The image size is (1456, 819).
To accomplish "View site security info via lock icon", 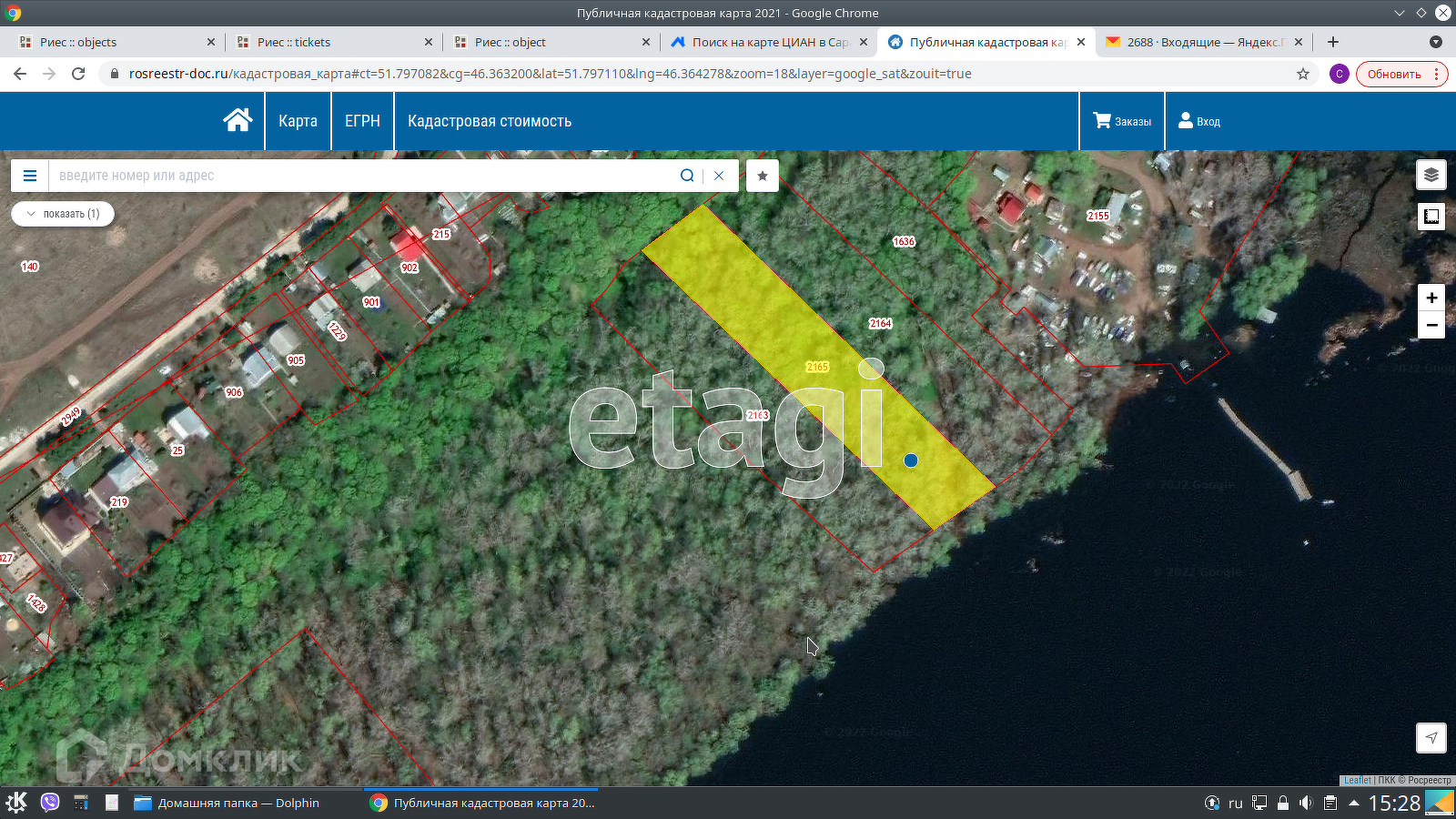I will point(115,74).
